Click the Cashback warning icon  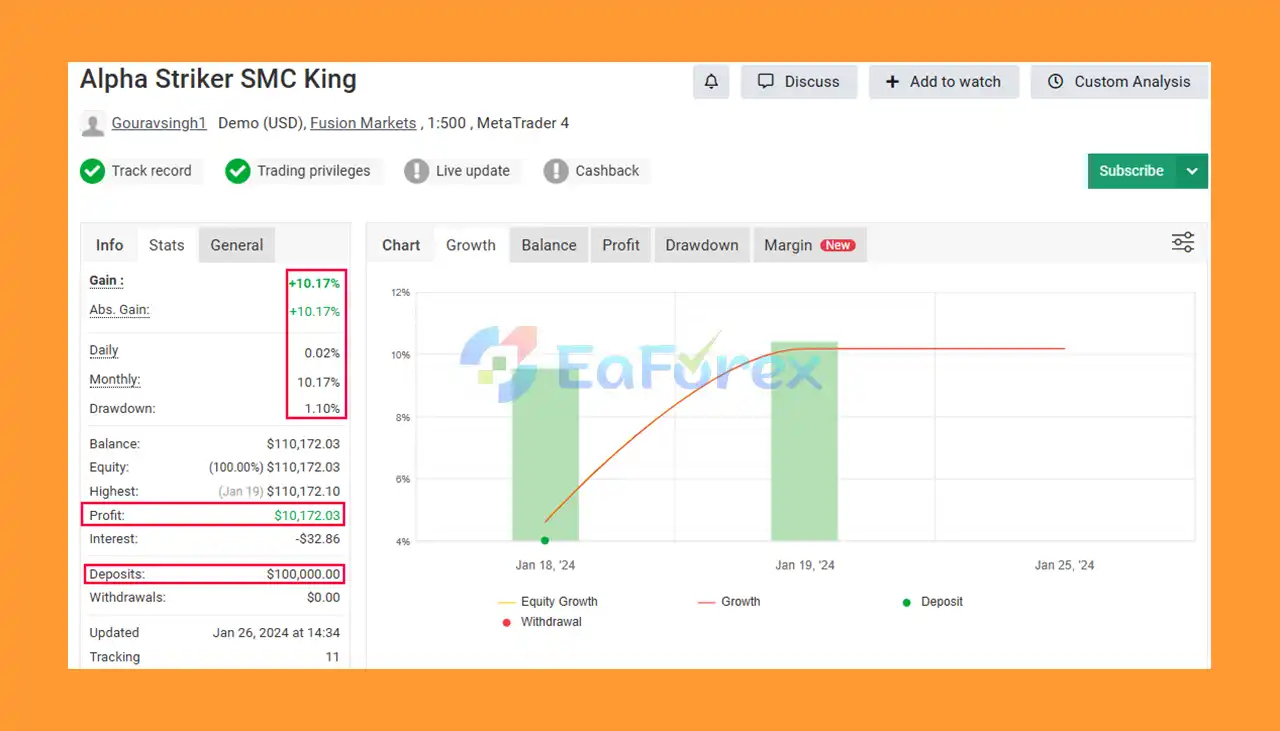coord(556,172)
